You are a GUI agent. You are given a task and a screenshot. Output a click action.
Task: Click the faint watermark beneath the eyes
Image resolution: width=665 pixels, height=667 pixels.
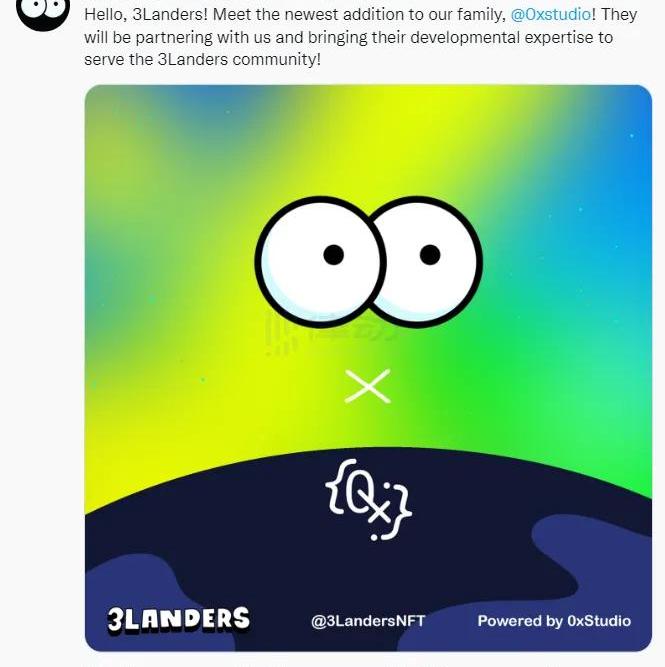click(x=332, y=334)
